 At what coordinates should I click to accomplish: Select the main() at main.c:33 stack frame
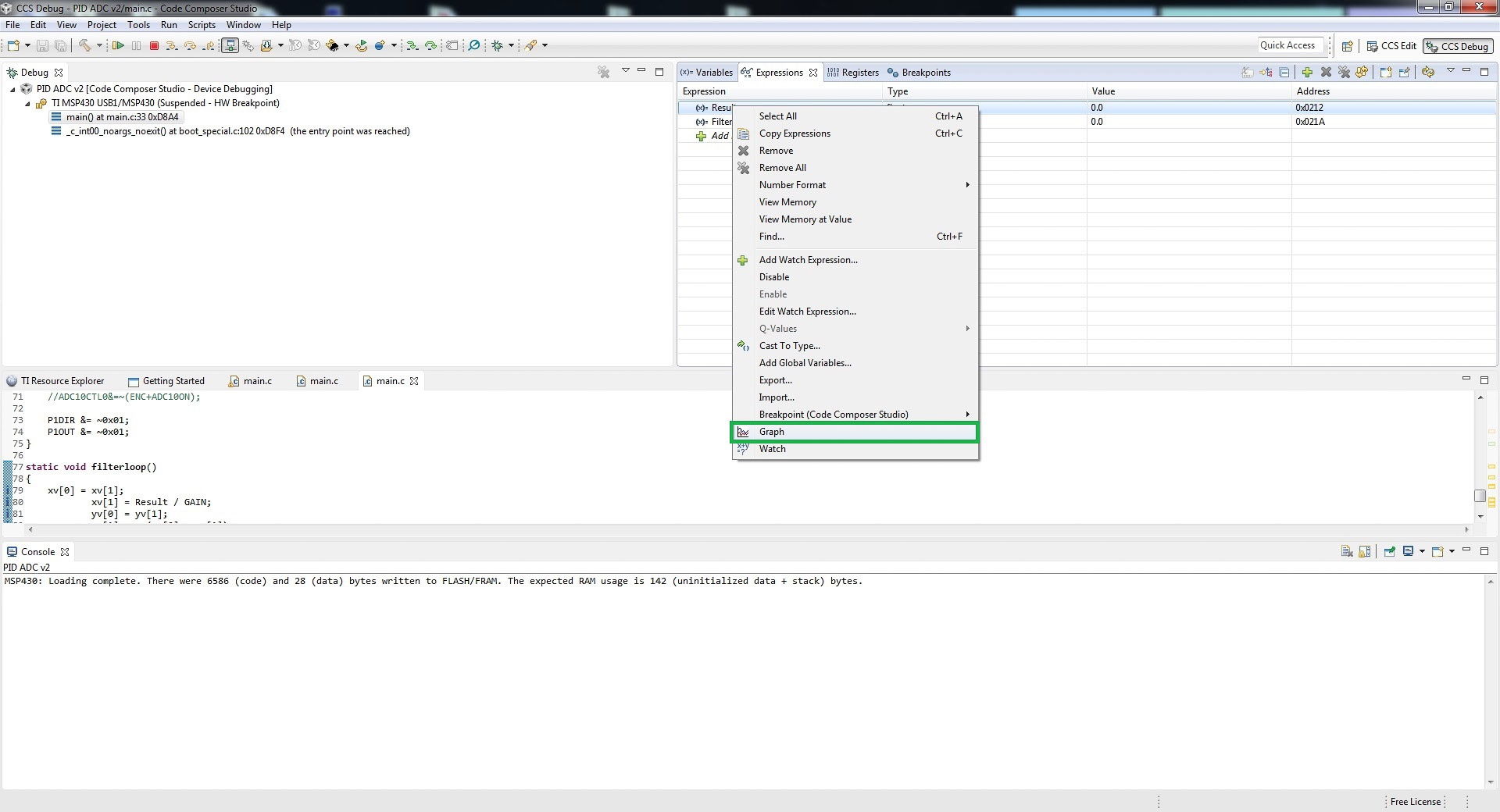116,117
